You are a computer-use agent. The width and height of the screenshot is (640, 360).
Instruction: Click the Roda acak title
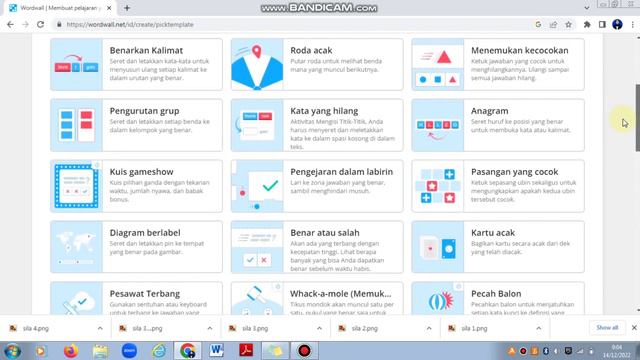311,50
